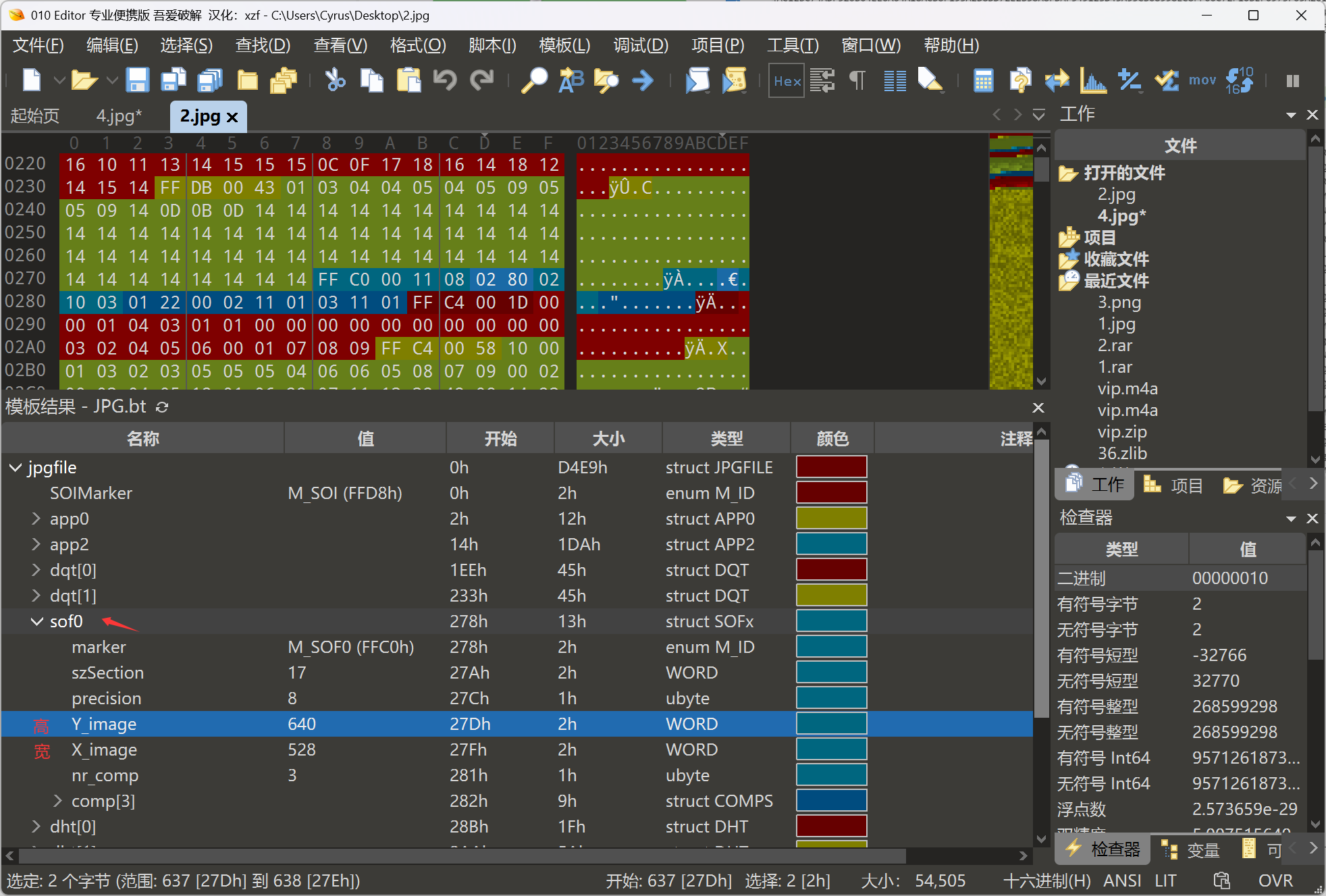Open Find with the magnifier icon
Image resolution: width=1326 pixels, height=896 pixels.
(534, 80)
